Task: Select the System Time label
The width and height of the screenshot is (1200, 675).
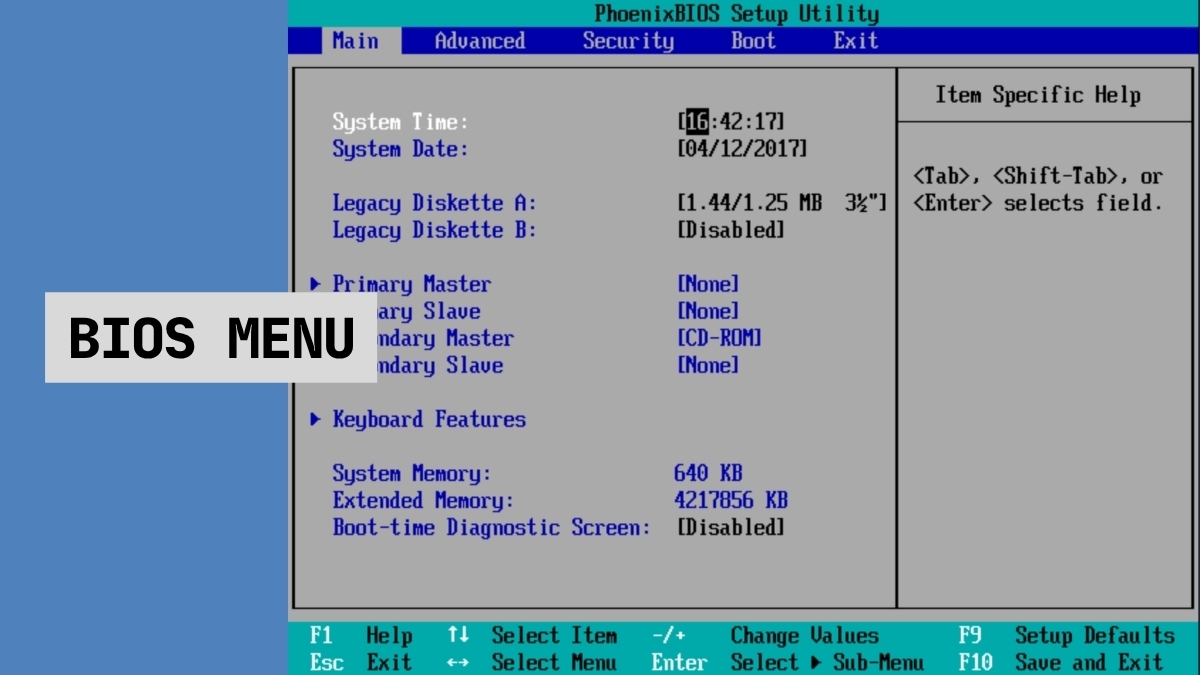Action: 400,122
